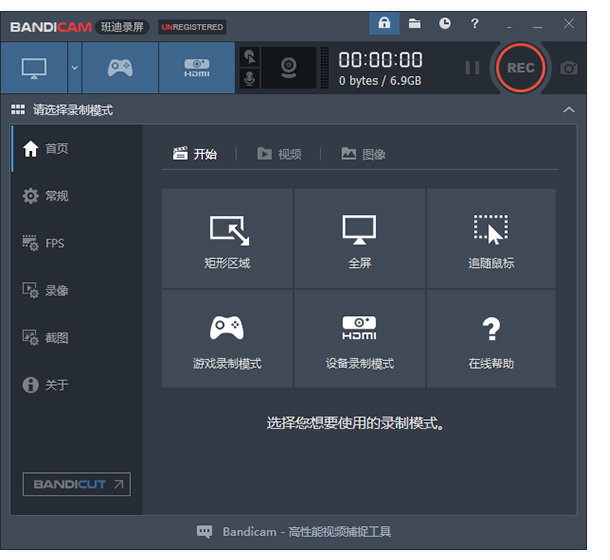This screenshot has height=560, width=610.
Task: Open help question mark in title bar
Action: (x=475, y=23)
